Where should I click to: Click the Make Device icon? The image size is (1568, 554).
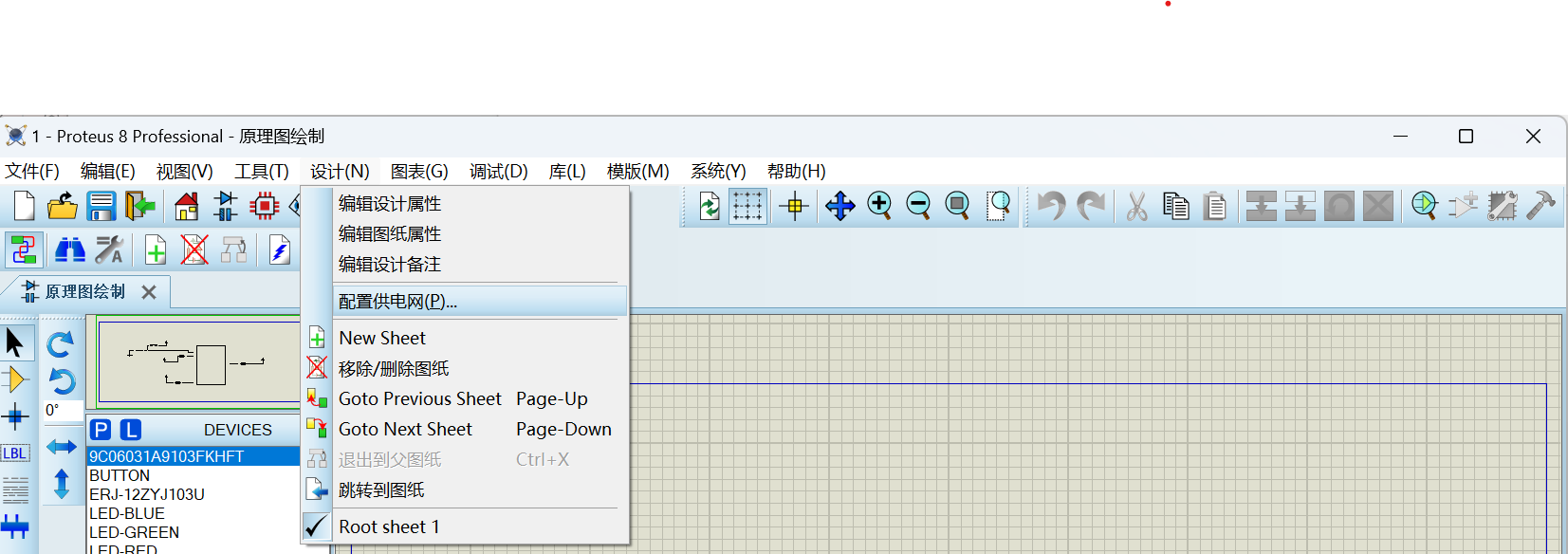click(x=1463, y=205)
